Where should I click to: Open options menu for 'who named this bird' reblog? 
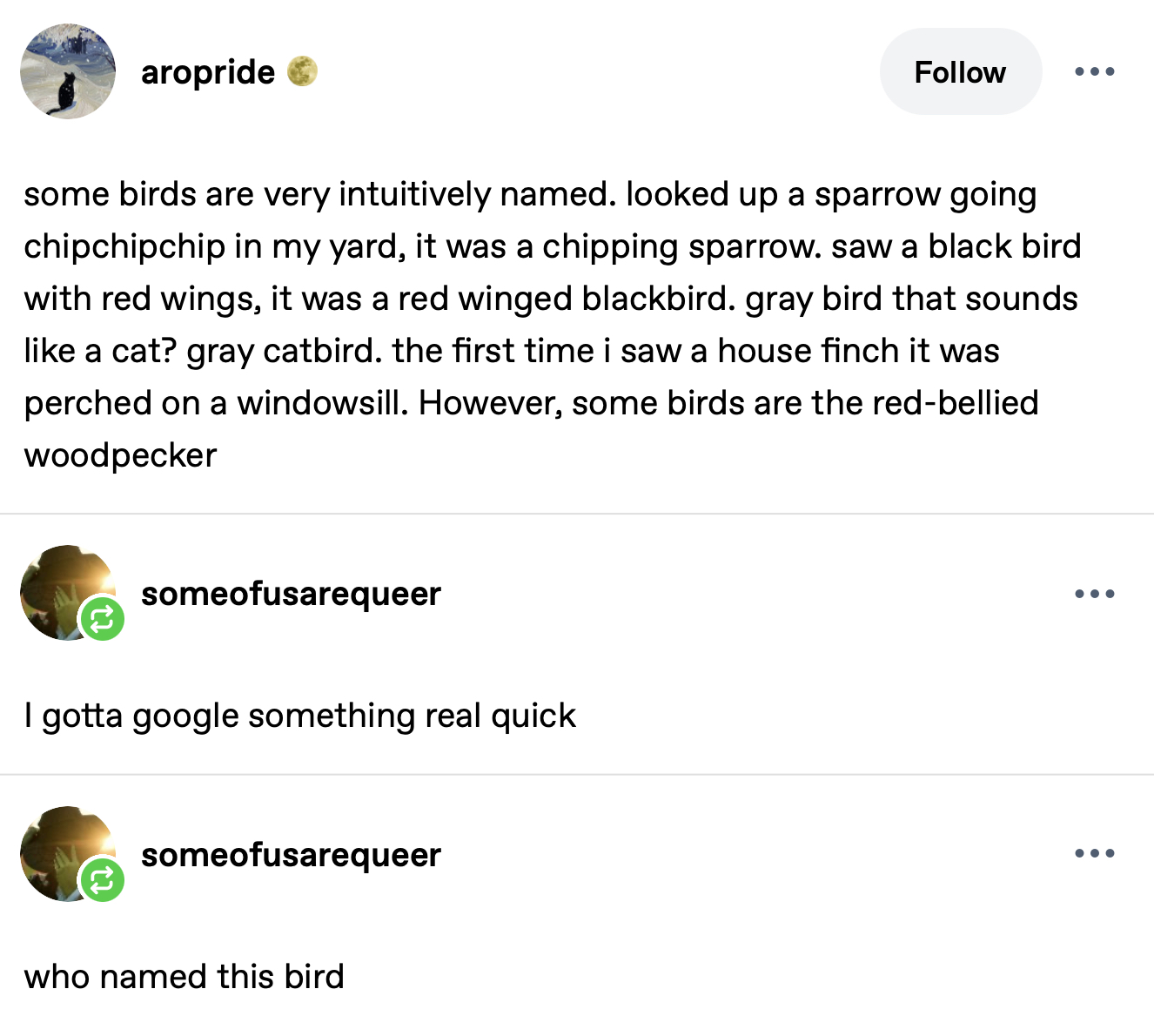[x=1094, y=853]
